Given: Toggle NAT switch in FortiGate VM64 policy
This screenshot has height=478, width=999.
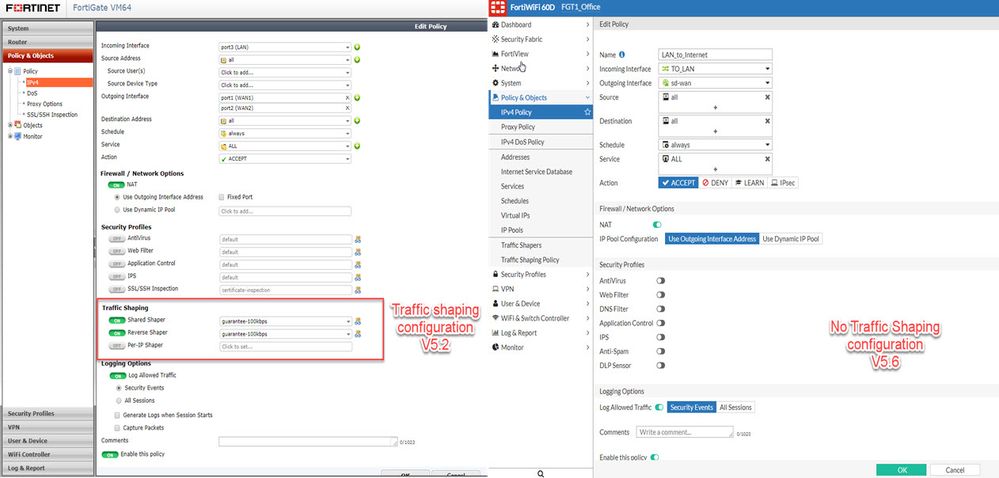Looking at the screenshot, I should 116,185.
